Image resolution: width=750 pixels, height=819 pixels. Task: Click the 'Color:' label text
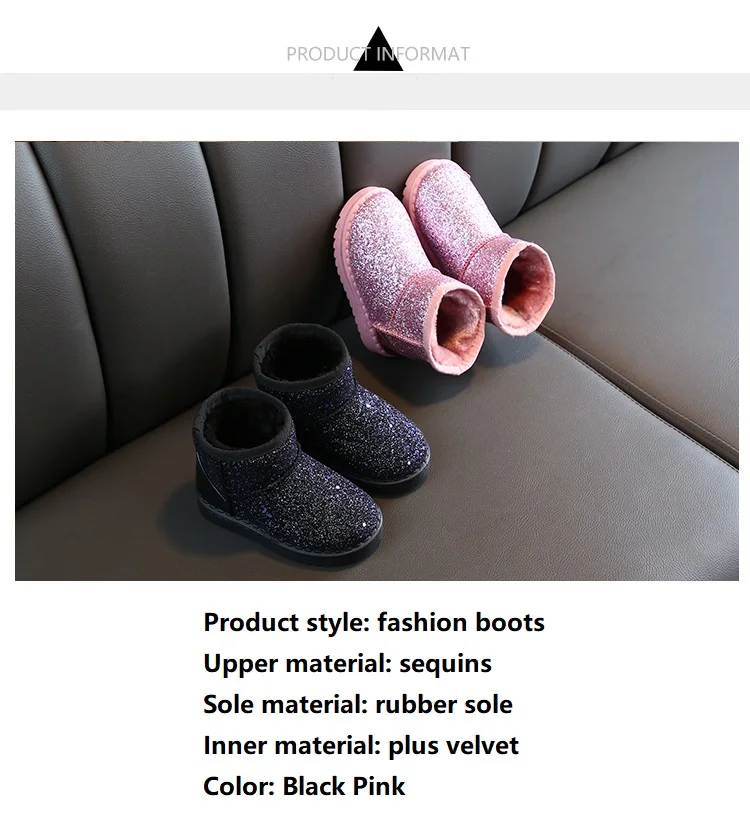pos(239,786)
